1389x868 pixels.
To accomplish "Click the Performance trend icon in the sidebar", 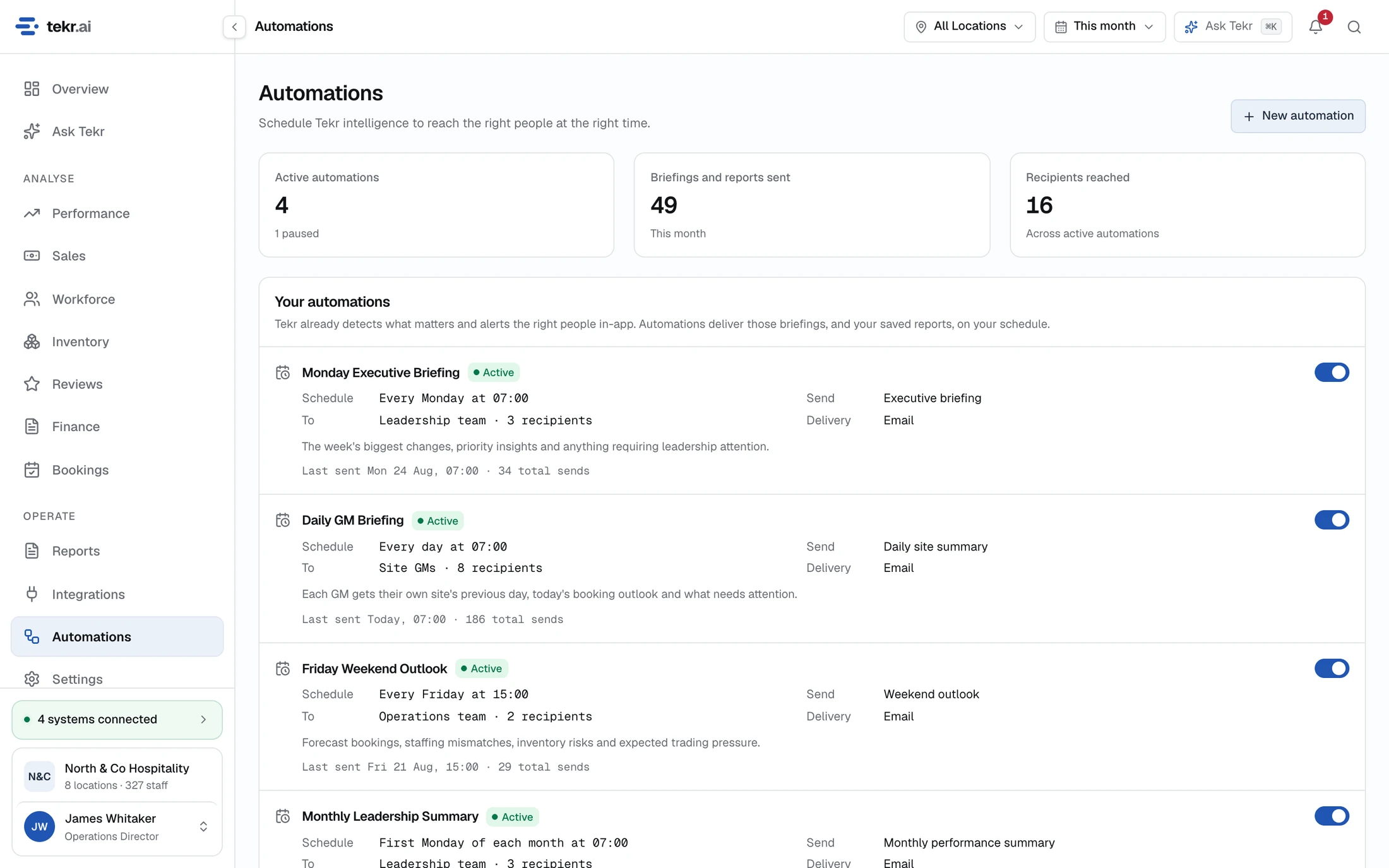I will tap(32, 213).
